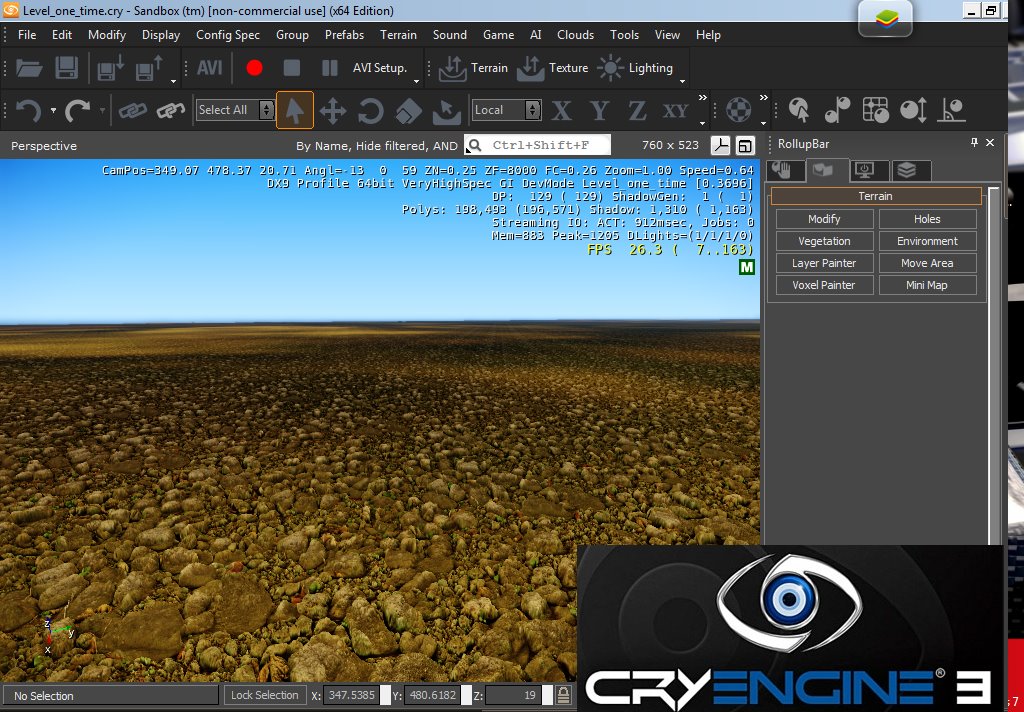This screenshot has width=1024, height=712.
Task: Click the 760 x 523 viewport resolution
Action: coord(670,145)
